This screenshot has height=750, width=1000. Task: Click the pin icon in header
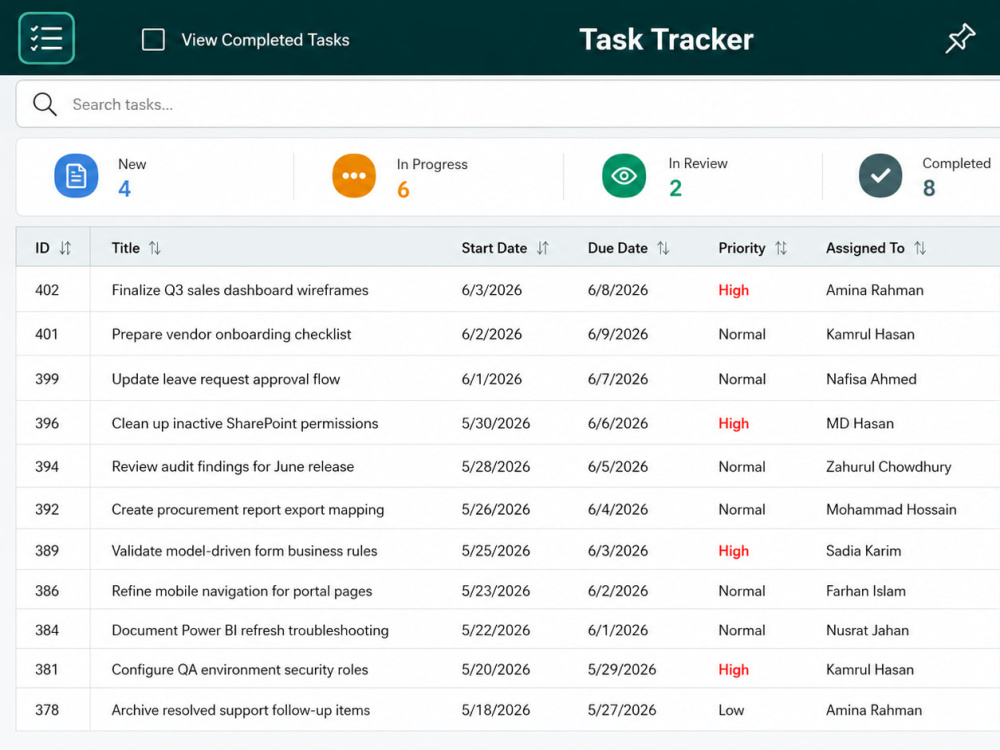pos(959,38)
